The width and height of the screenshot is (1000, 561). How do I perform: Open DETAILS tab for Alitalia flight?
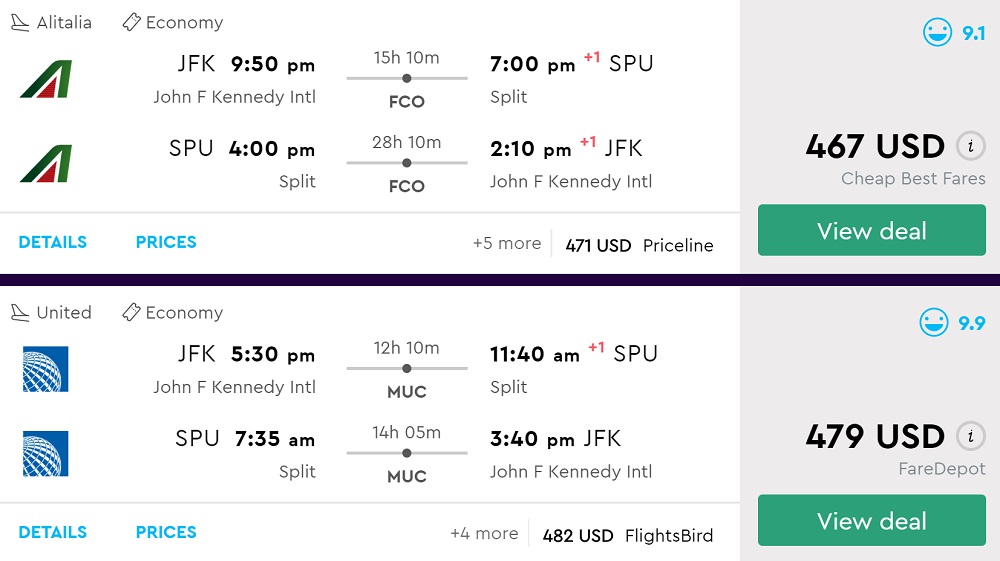click(x=53, y=242)
